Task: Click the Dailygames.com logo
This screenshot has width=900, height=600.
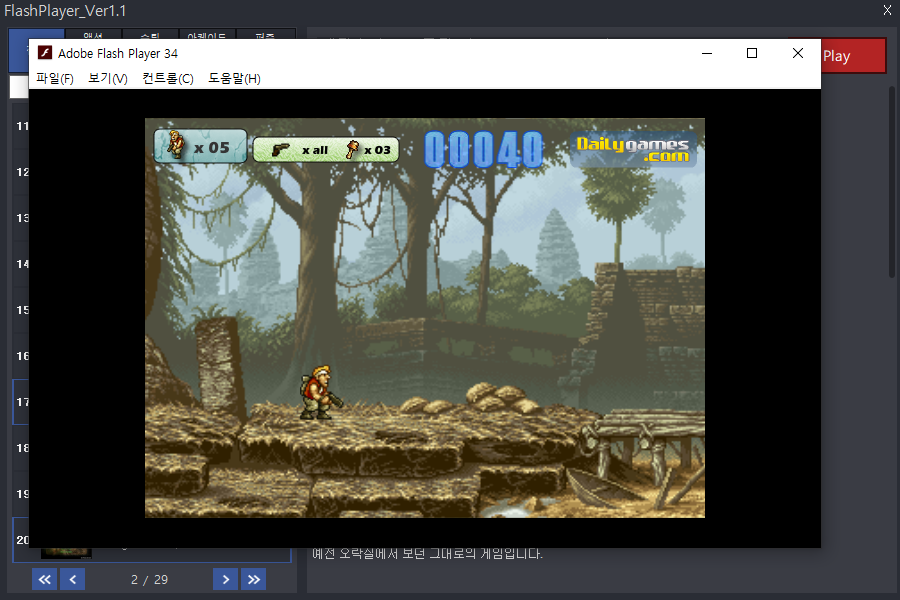Action: pos(633,149)
